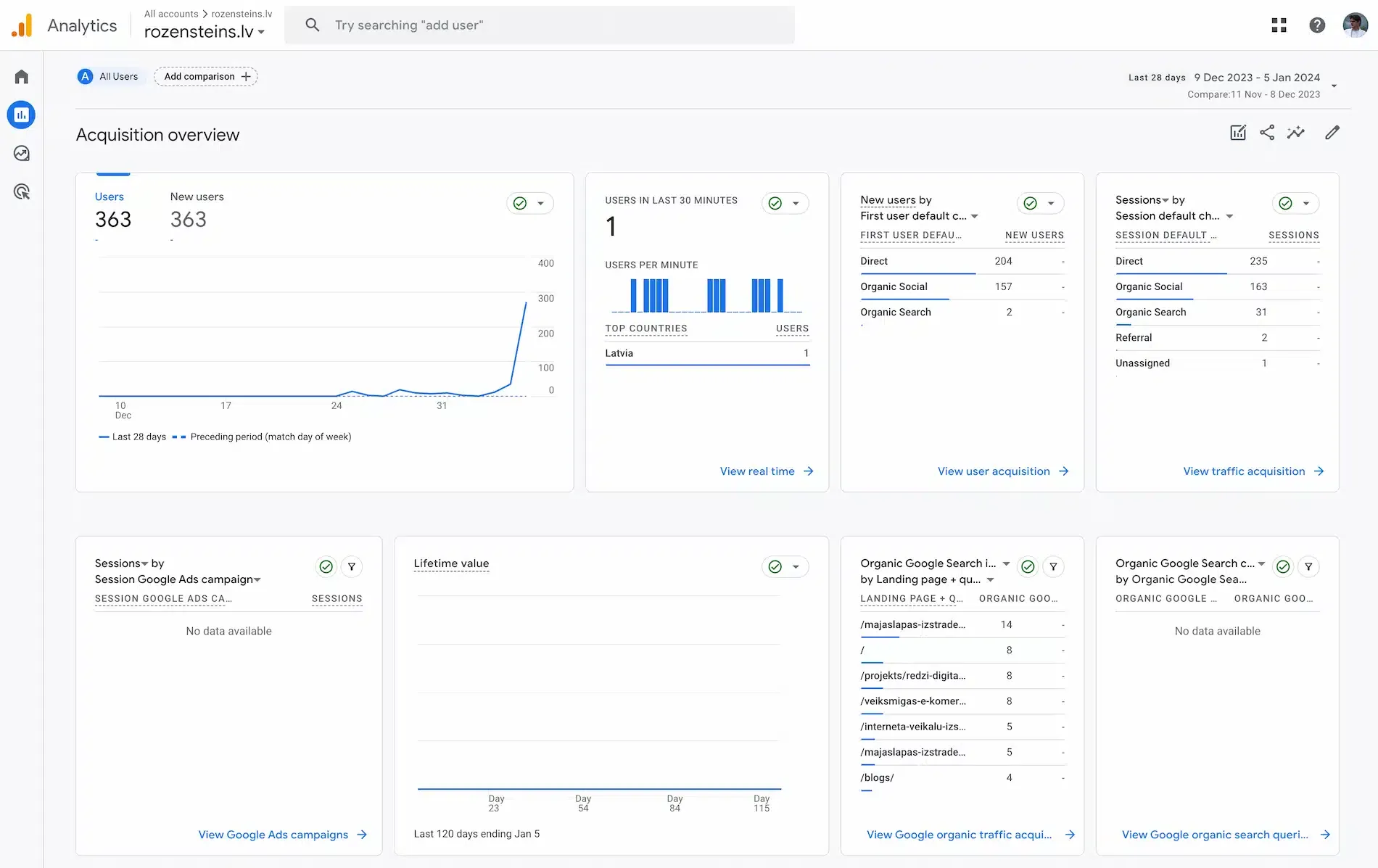
Task: Toggle filter on Organic Google Search queries card
Action: [1308, 567]
